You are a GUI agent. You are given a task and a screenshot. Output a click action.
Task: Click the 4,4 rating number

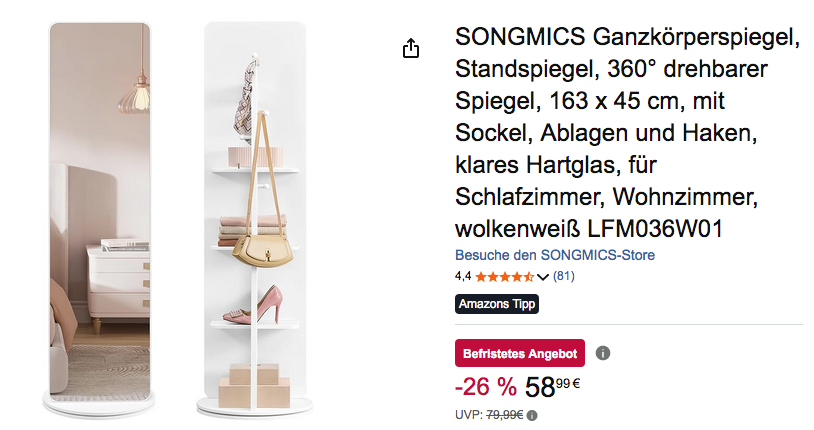[x=463, y=276]
